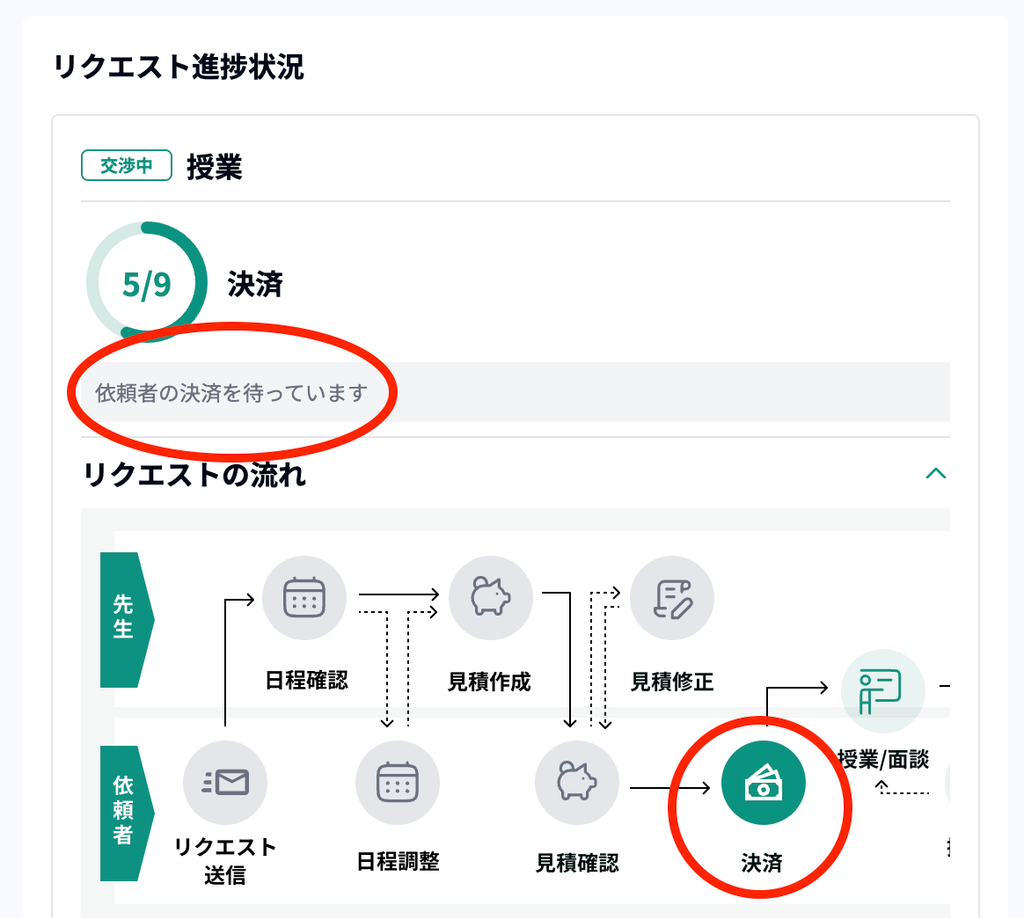This screenshot has width=1024, height=918.
Task: Click the 日程確認 calendar icon
Action: pyautogui.click(x=304, y=597)
